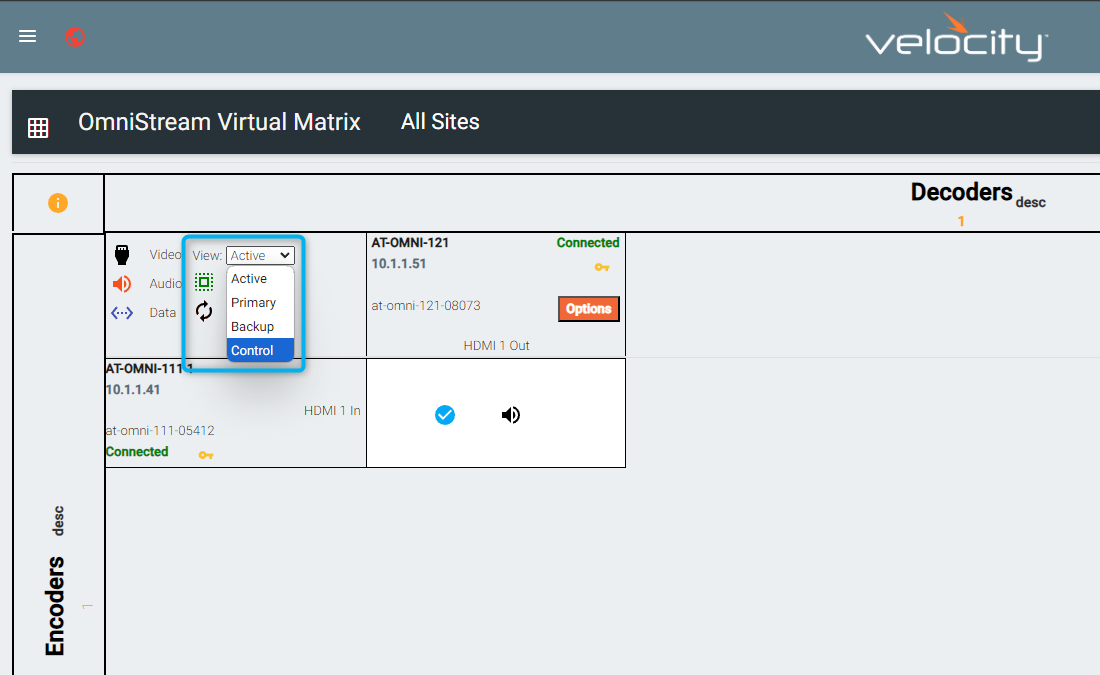Click the green dashed selection icon
Viewport: 1100px width, 675px height.
[x=204, y=282]
